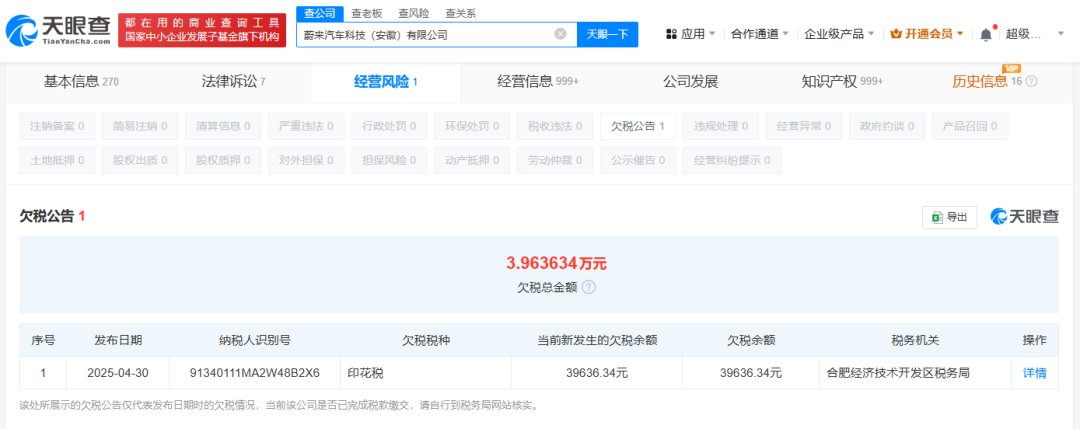Open 详情 link for the 印花税 record
The image size is (1080, 429).
tap(1035, 373)
